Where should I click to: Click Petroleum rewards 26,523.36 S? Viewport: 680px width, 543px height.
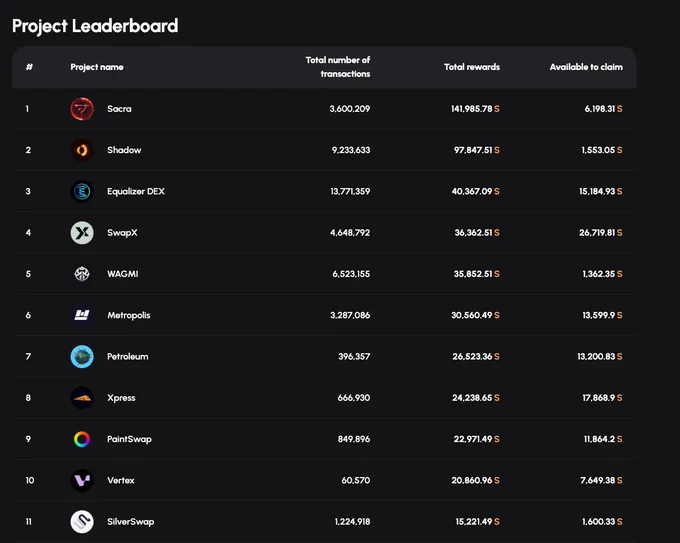(x=476, y=357)
